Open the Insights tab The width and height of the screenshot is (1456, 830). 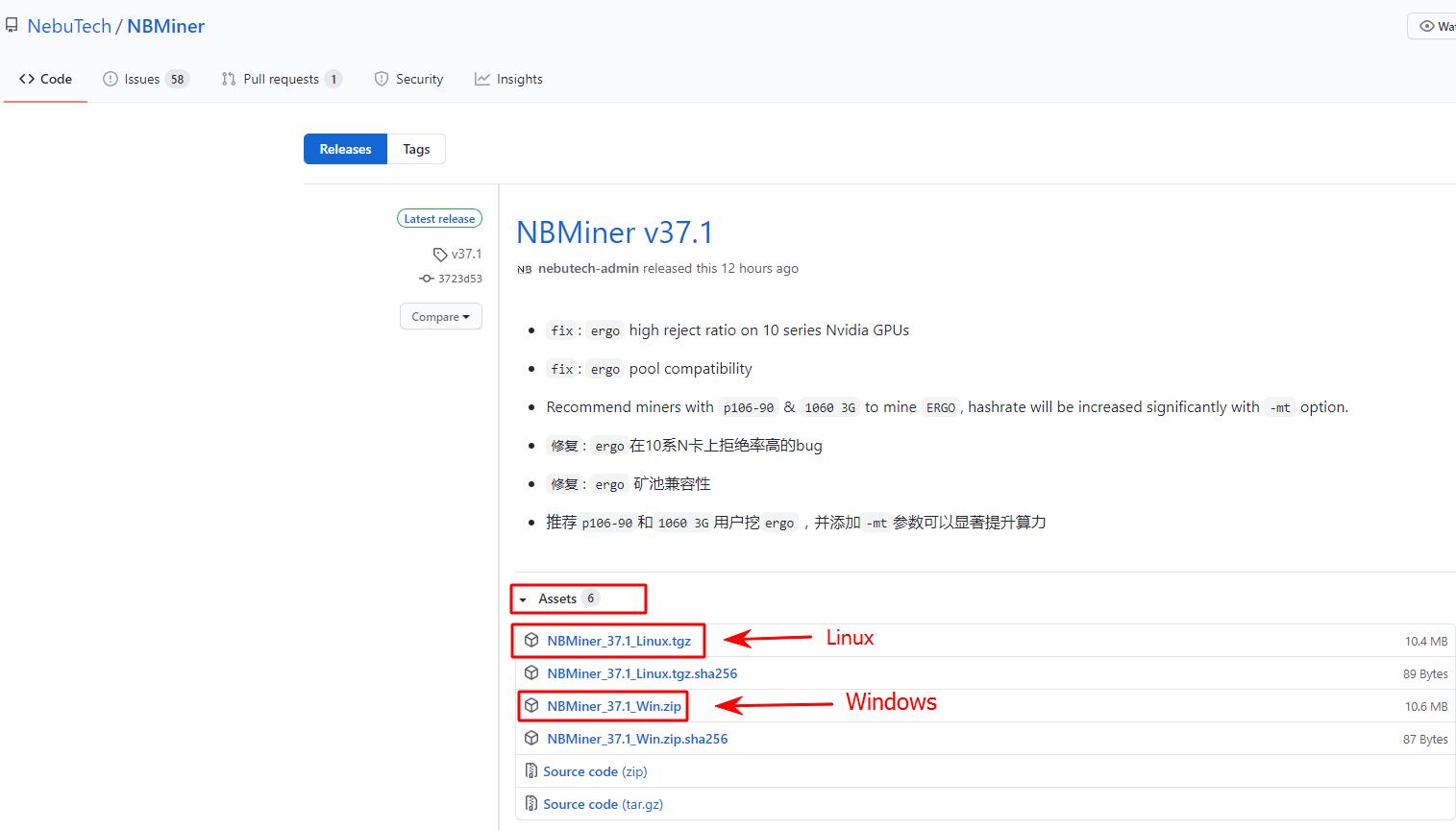pos(508,79)
